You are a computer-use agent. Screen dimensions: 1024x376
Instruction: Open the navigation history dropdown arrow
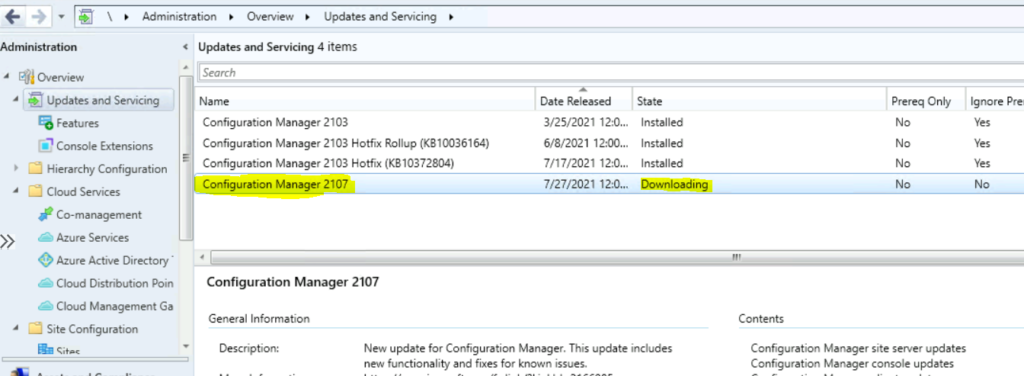[62, 18]
